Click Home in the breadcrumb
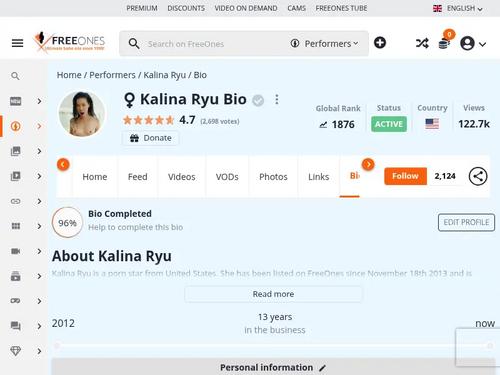Screen dimensions: 500x375 tap(69, 75)
